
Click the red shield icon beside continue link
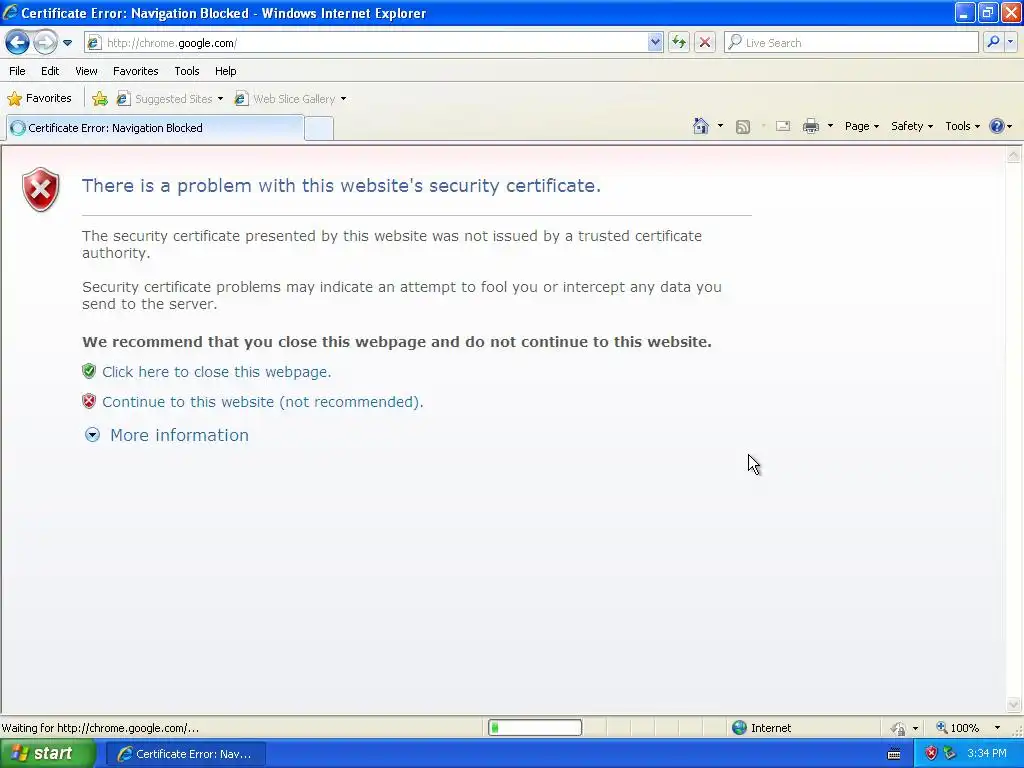pyautogui.click(x=89, y=401)
